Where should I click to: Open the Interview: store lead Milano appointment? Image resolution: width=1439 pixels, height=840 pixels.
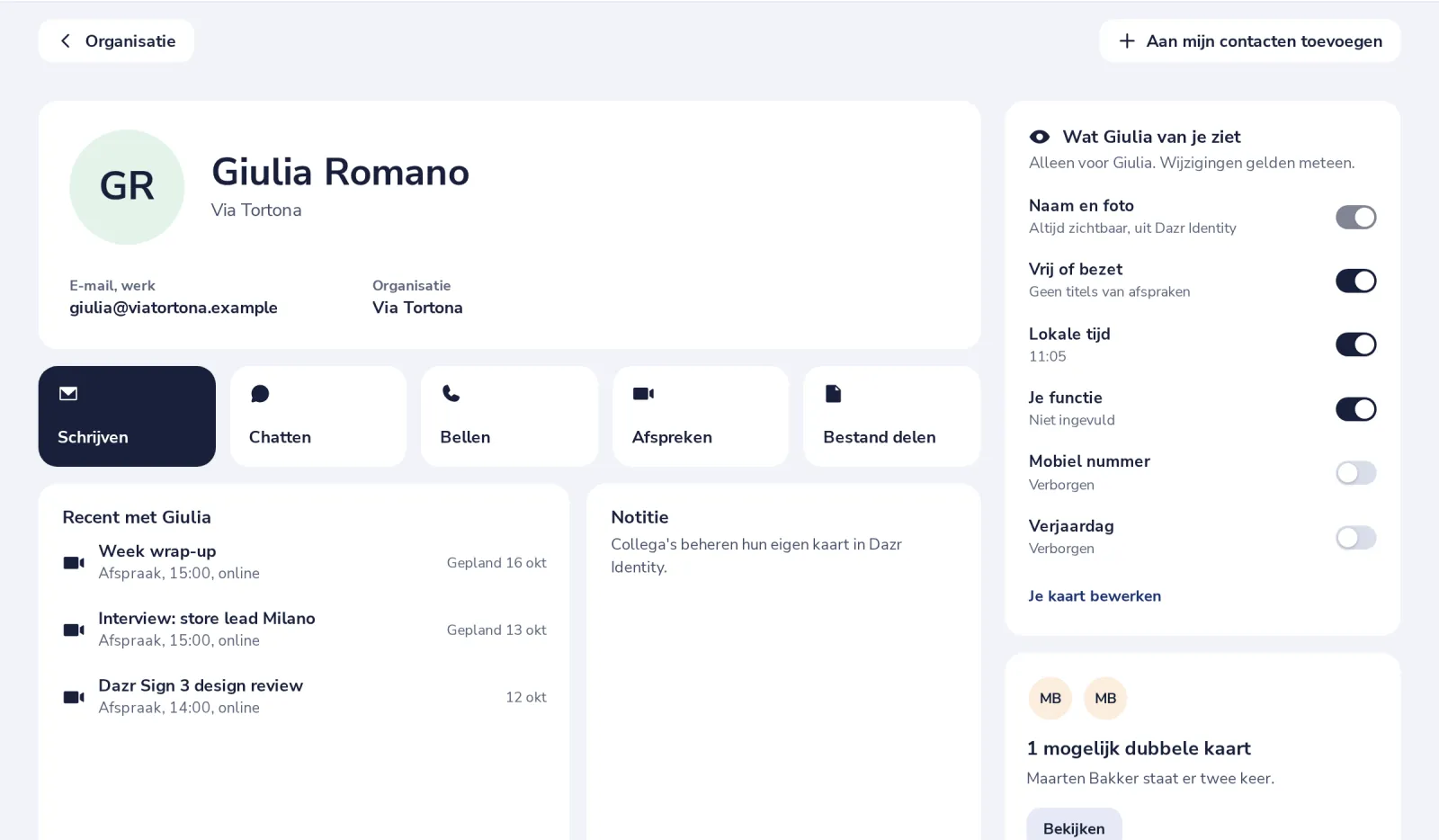click(x=304, y=630)
